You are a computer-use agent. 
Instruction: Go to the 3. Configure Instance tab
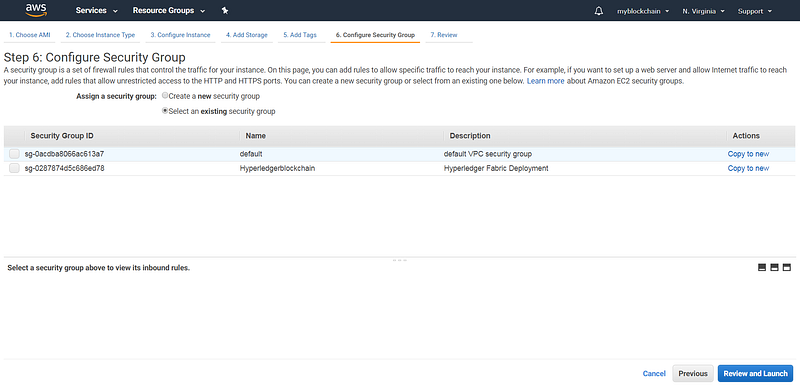coord(180,35)
